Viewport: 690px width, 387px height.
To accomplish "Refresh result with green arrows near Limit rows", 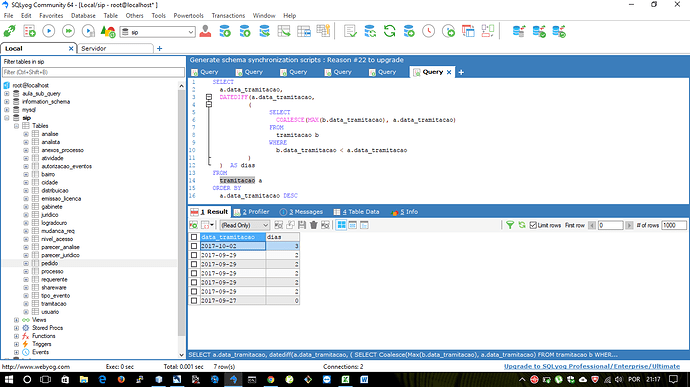I will 522,225.
